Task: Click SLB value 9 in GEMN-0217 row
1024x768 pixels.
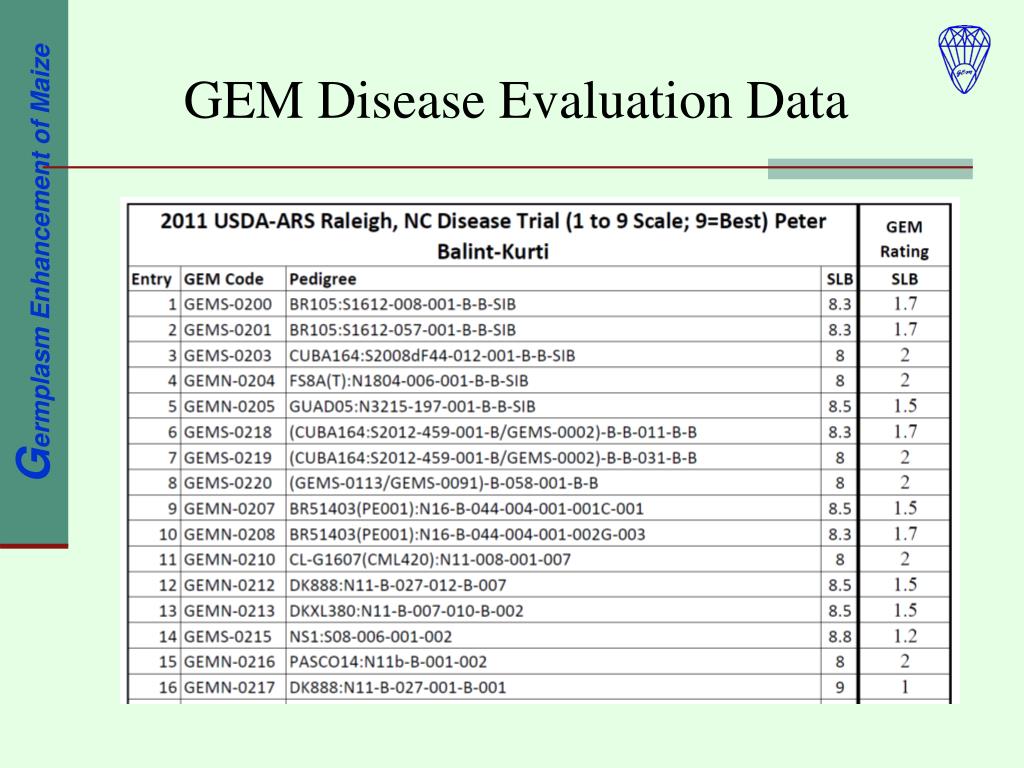Action: (x=840, y=687)
